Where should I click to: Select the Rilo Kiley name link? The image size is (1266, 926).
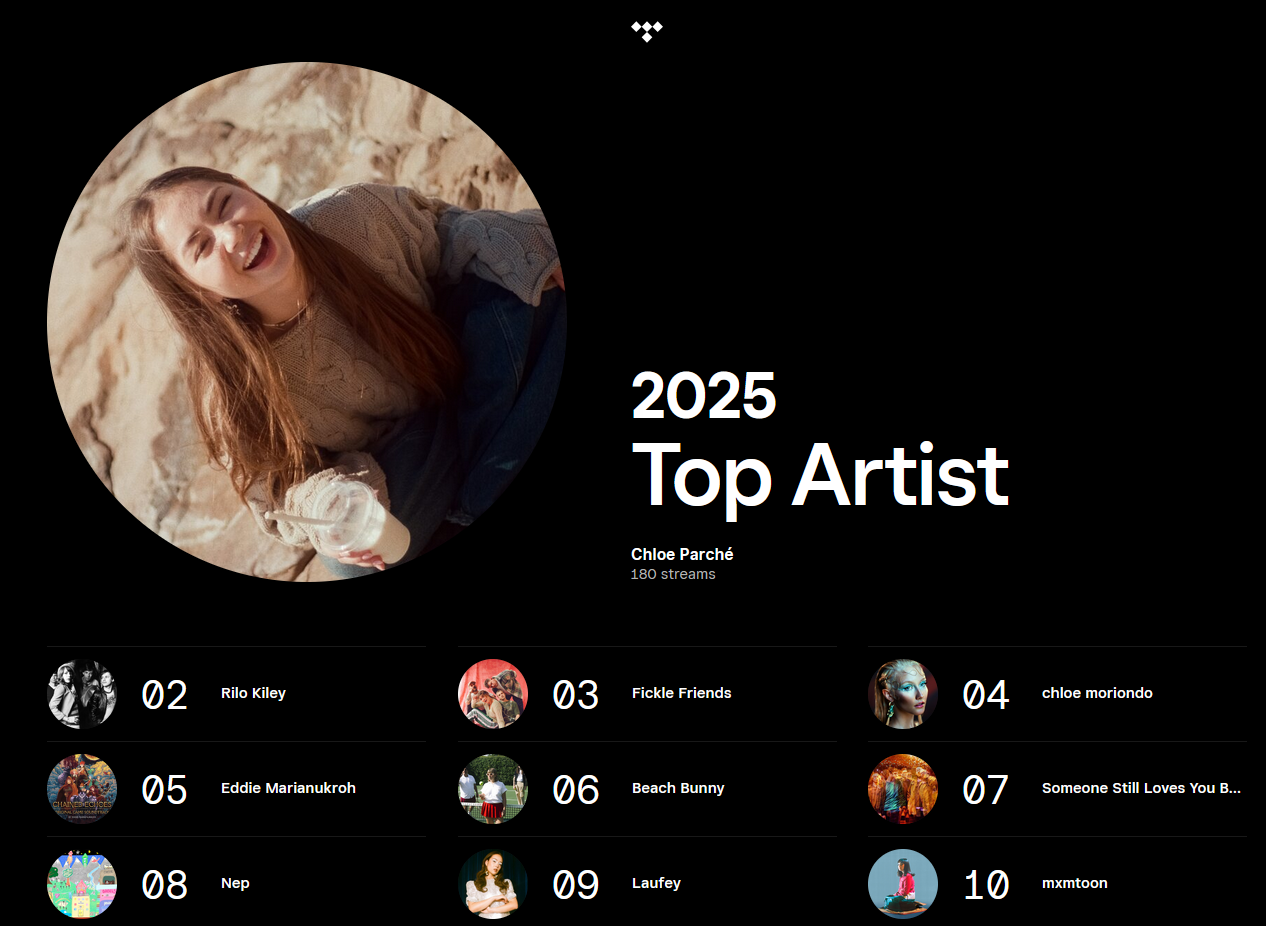click(x=253, y=693)
